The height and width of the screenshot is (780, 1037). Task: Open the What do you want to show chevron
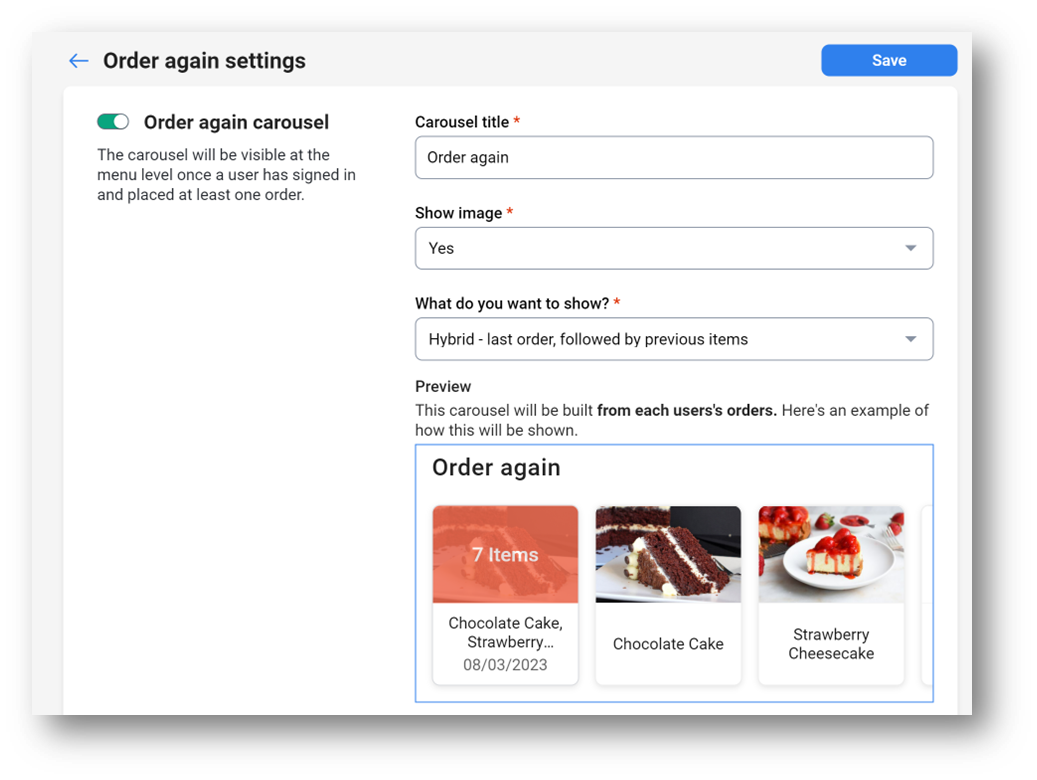[913, 339]
